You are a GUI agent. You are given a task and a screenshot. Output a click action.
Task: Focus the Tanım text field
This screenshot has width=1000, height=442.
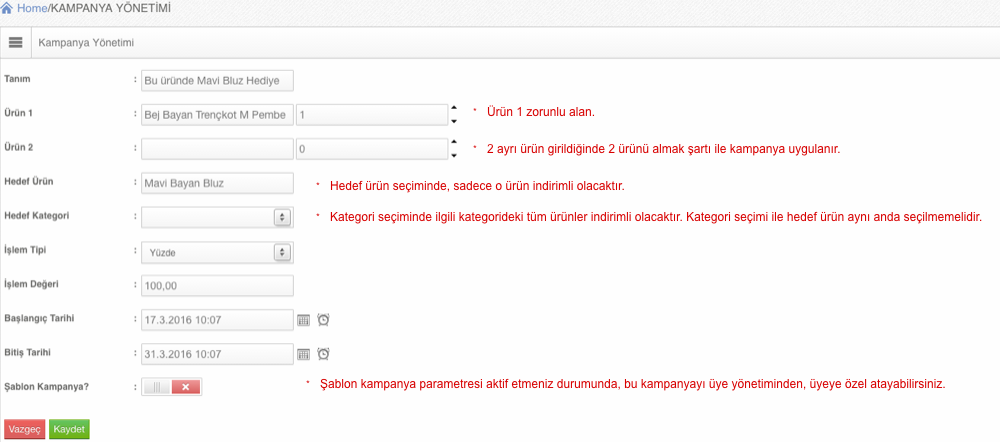217,81
